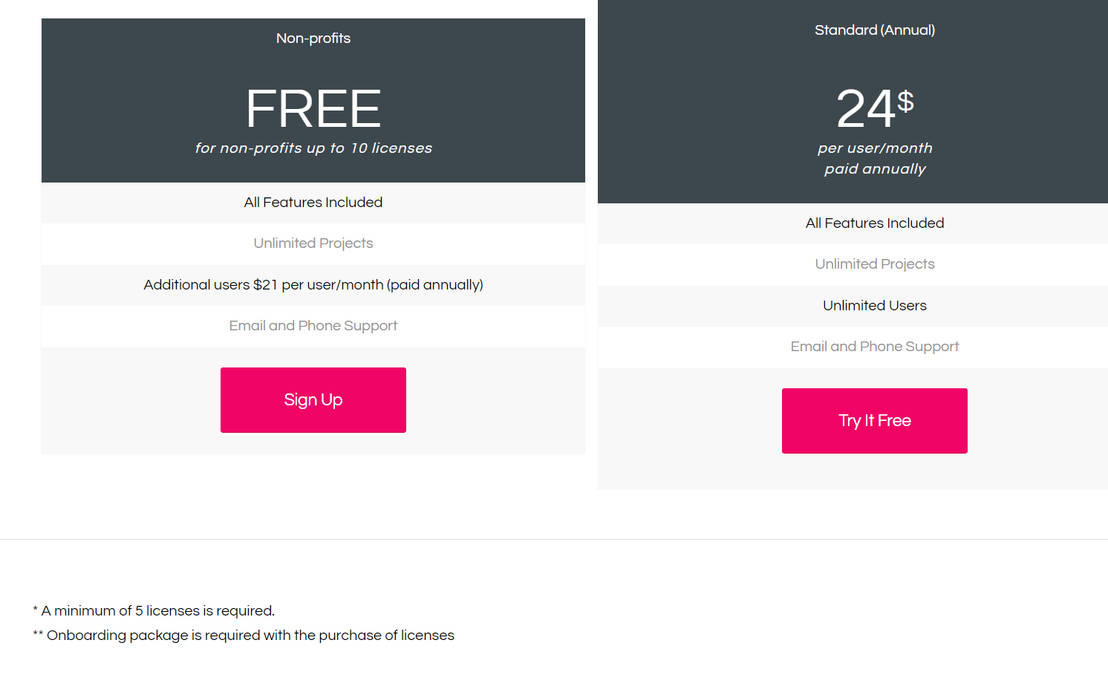Select 'Email and Phone Support' in Standard card
The height and width of the screenshot is (677, 1108).
[874, 346]
